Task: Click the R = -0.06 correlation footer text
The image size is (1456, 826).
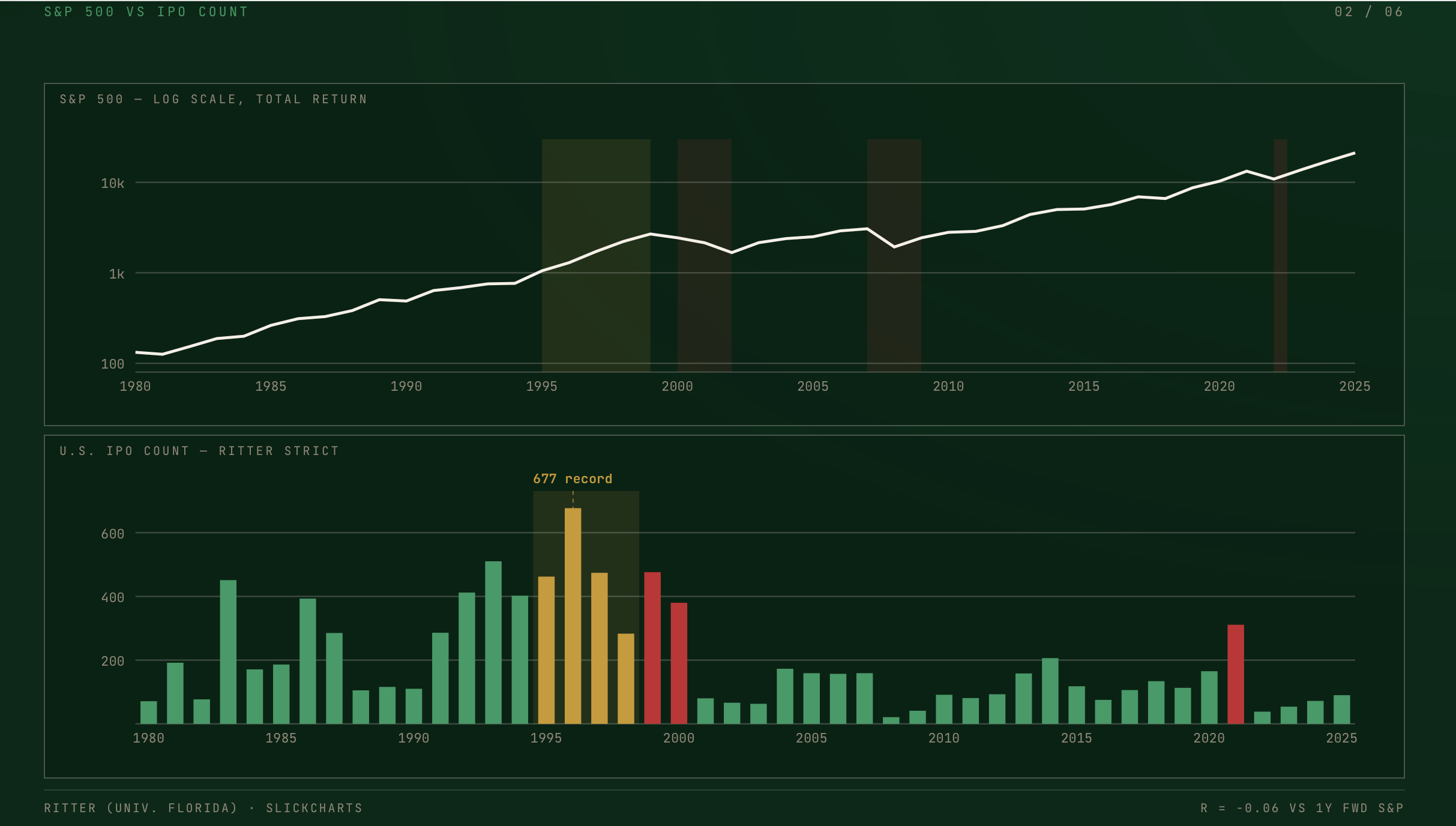Action: click(1302, 808)
